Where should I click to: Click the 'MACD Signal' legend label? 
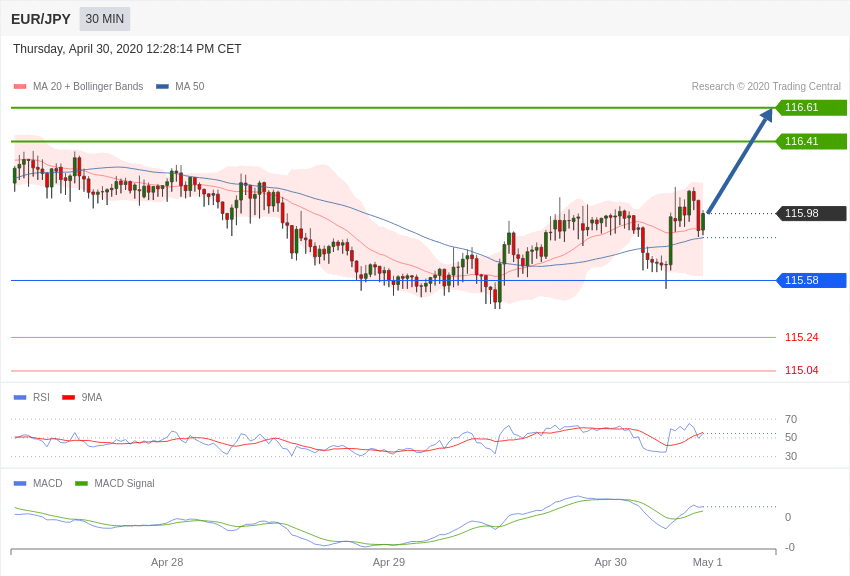click(x=124, y=483)
